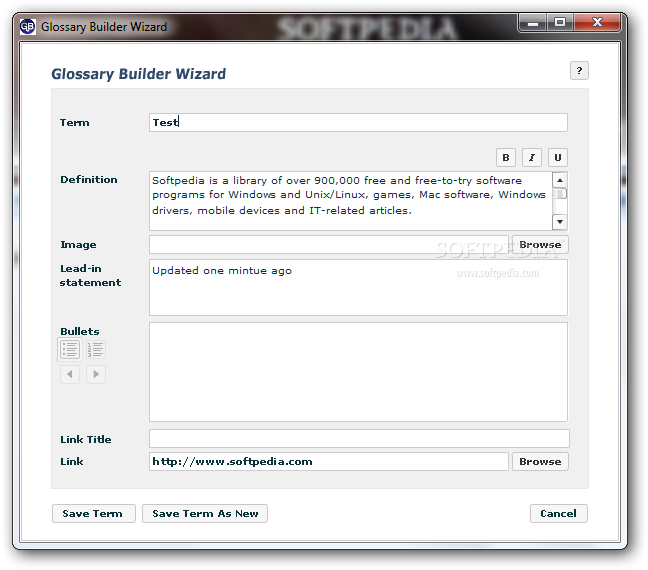This screenshot has width=648, height=570.
Task: Click the Link URL field
Action: (329, 461)
